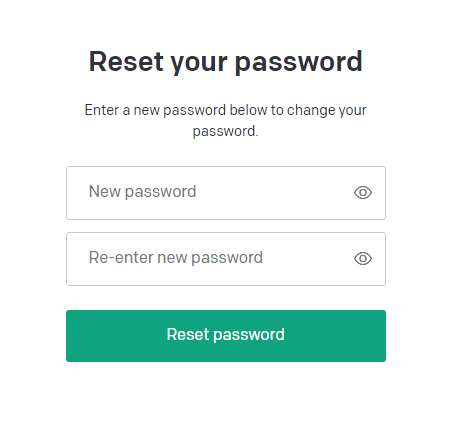Screen dimensions: 454x421
Task: Select the New password placeholder text
Action: tap(142, 192)
